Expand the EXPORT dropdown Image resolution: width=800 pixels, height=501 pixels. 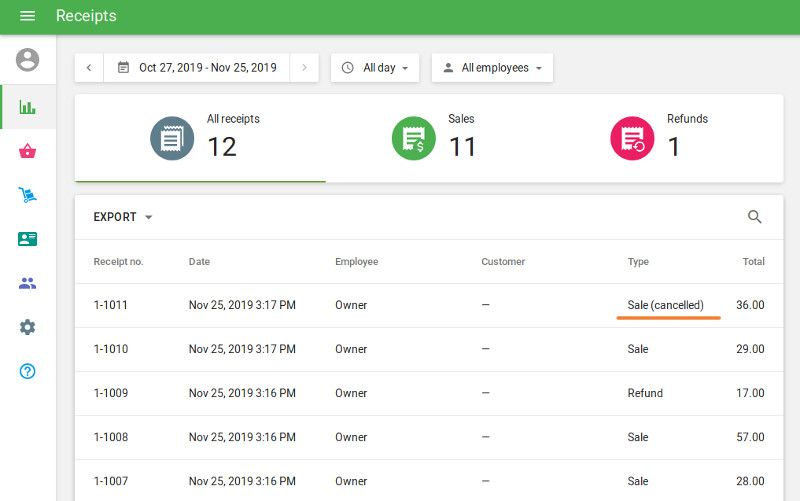click(x=123, y=217)
